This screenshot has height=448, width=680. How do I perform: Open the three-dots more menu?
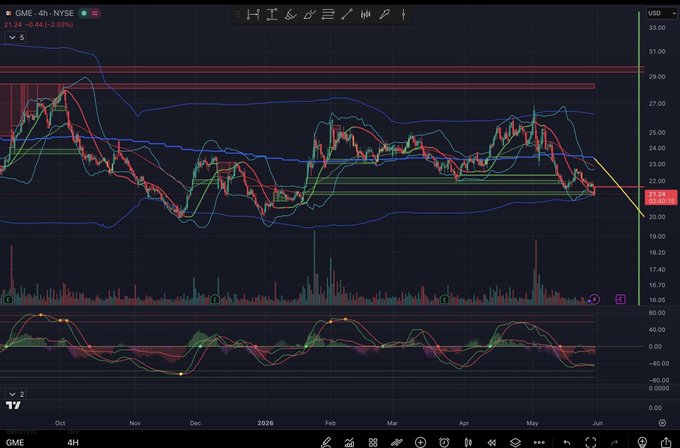coord(539,442)
